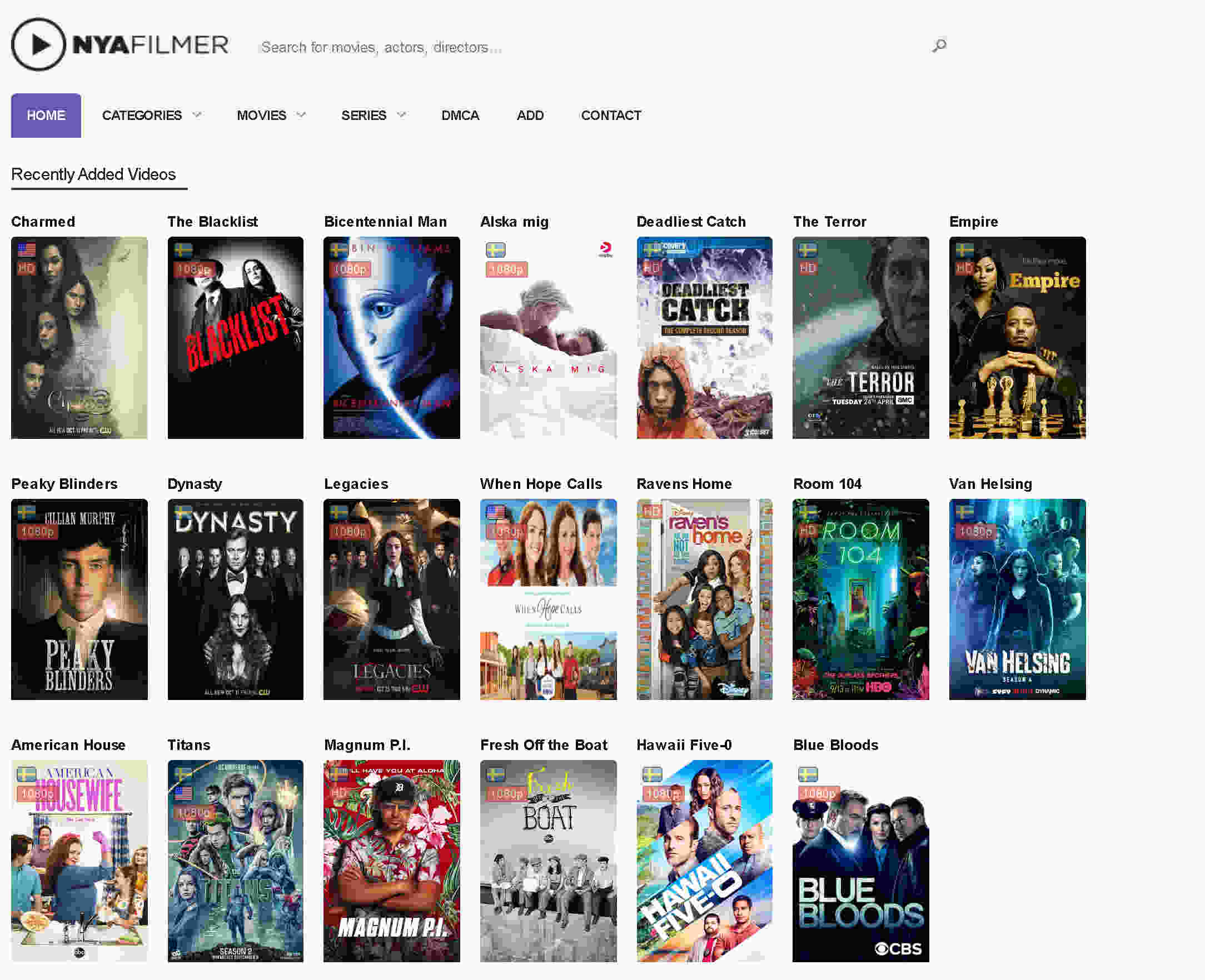Open The Terror title link
The image size is (1205, 980).
click(829, 221)
